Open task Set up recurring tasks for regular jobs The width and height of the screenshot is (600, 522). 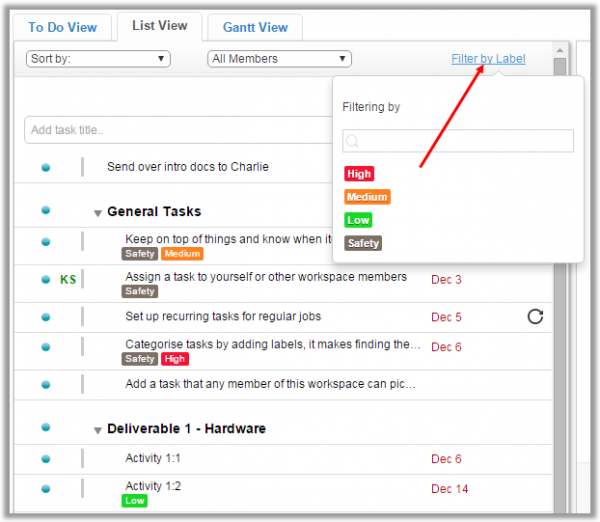point(223,316)
